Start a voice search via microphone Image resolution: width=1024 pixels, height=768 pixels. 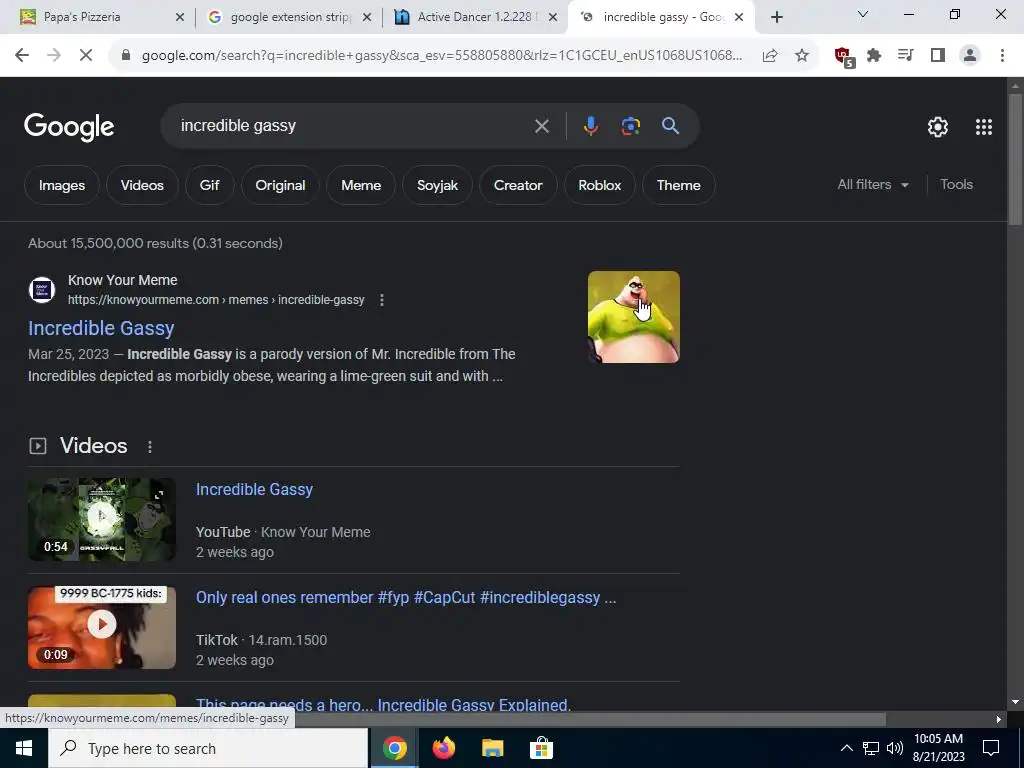pyautogui.click(x=590, y=126)
